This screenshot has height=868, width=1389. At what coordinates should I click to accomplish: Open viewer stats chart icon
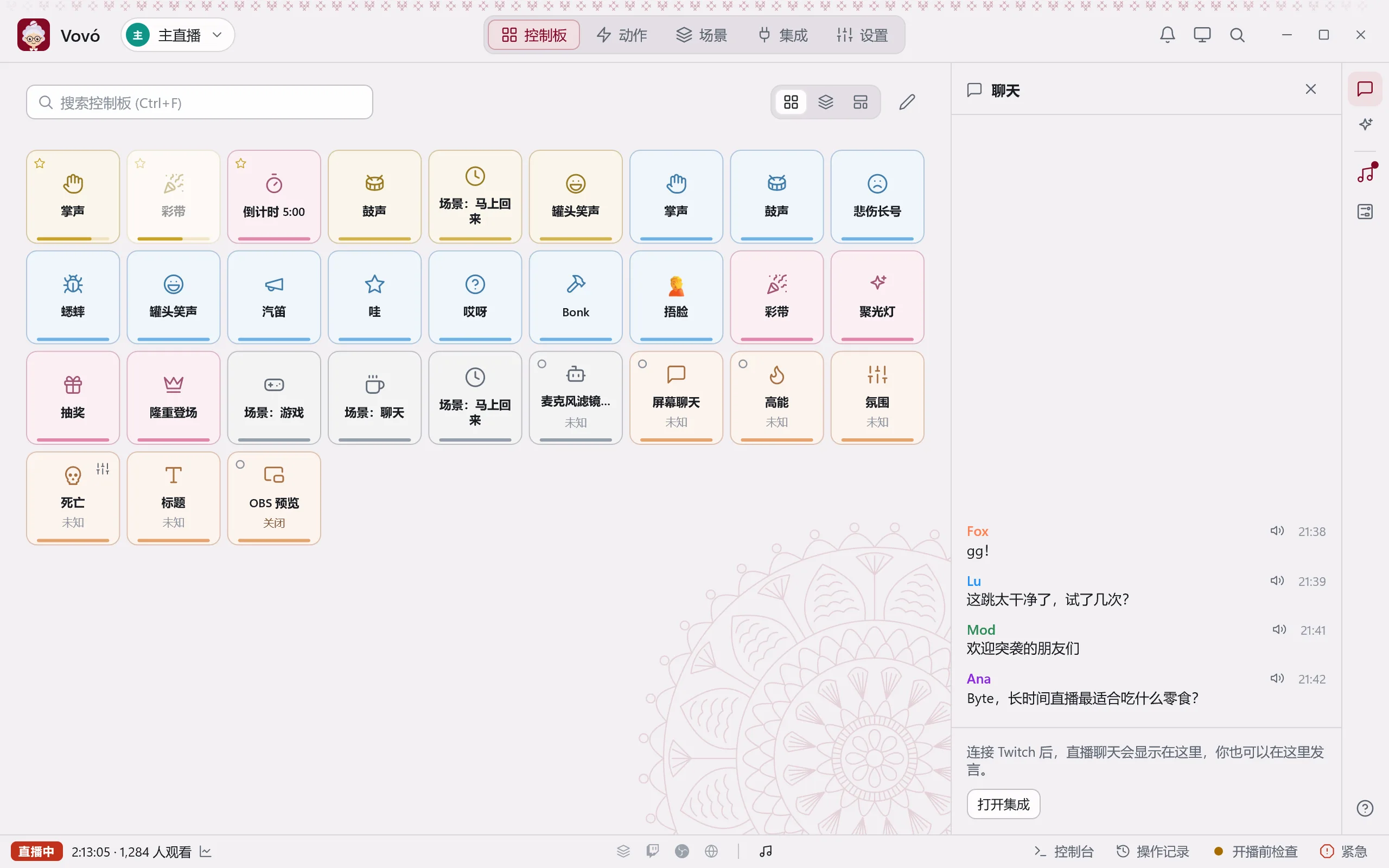(206, 851)
